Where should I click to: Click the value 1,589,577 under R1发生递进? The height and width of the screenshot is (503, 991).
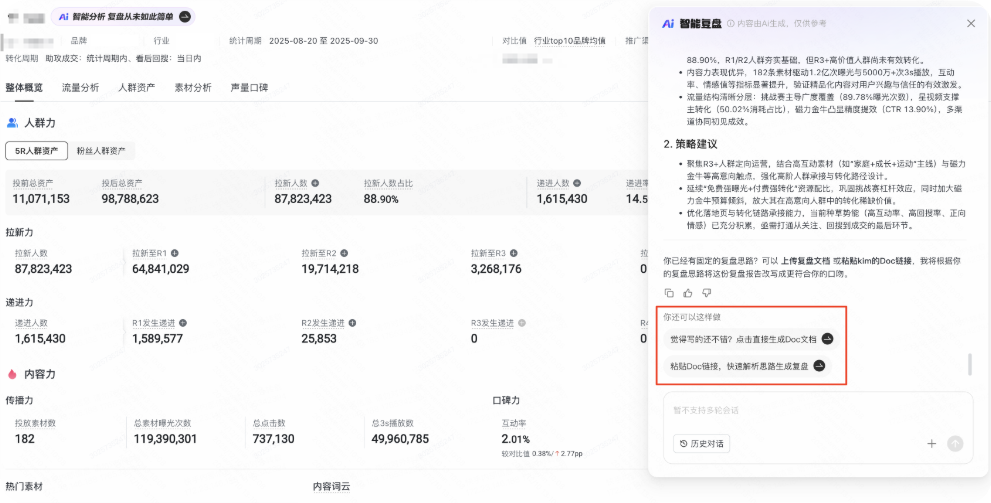click(x=157, y=339)
